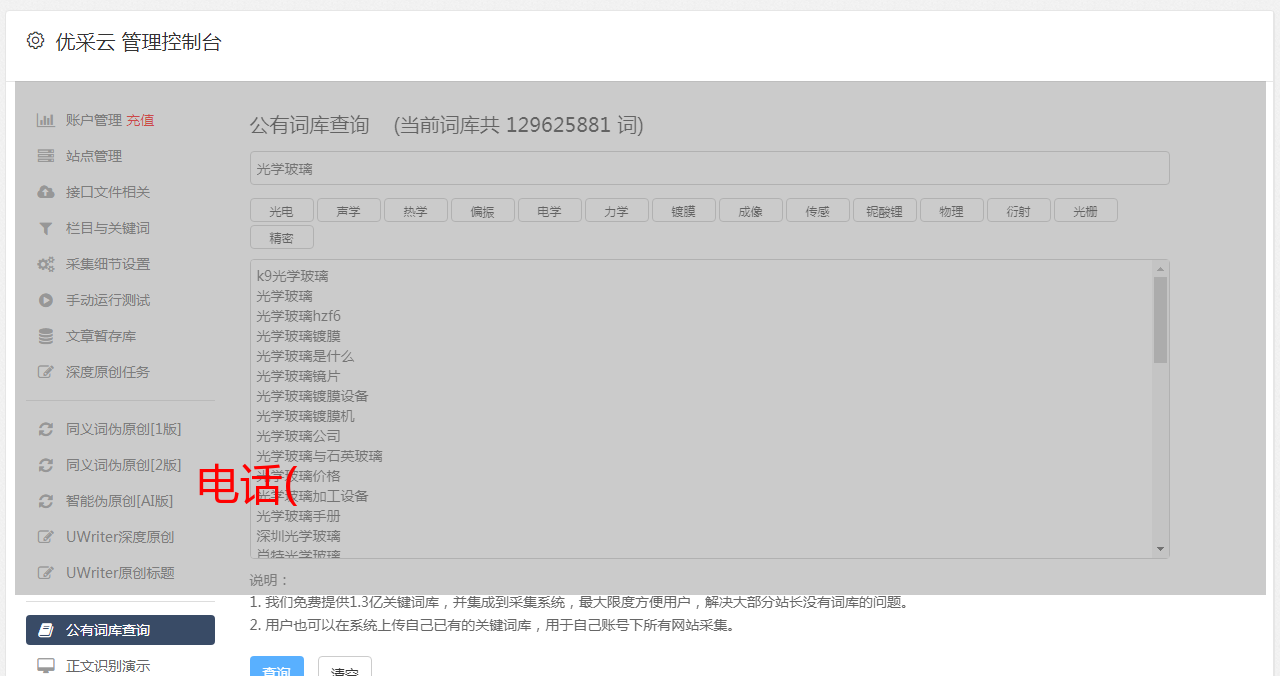Click the 精密 tag button
The width and height of the screenshot is (1280, 676).
point(282,237)
